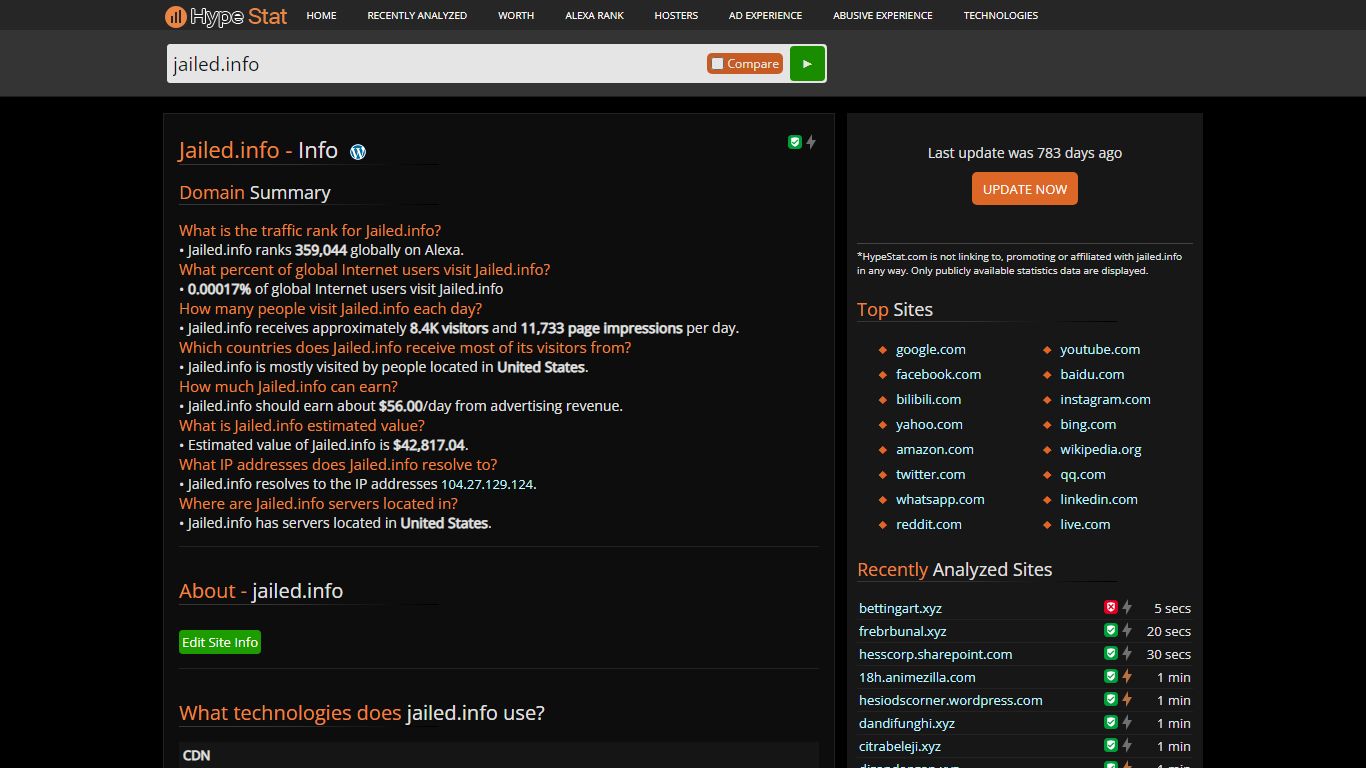The width and height of the screenshot is (1366, 768).
Task: Click the green shield icon for citrabeleji.xyz
Action: 1110,745
